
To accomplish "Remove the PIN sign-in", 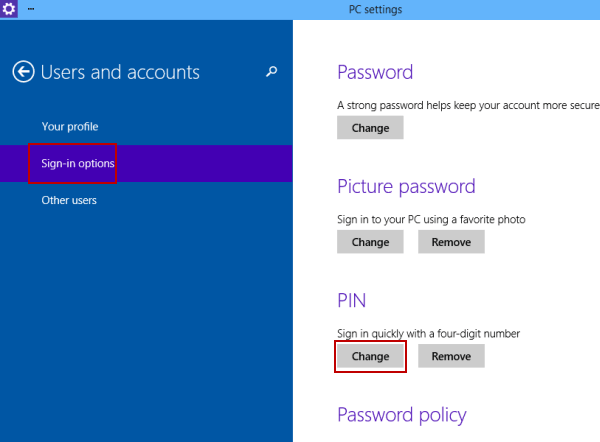I will coord(451,356).
